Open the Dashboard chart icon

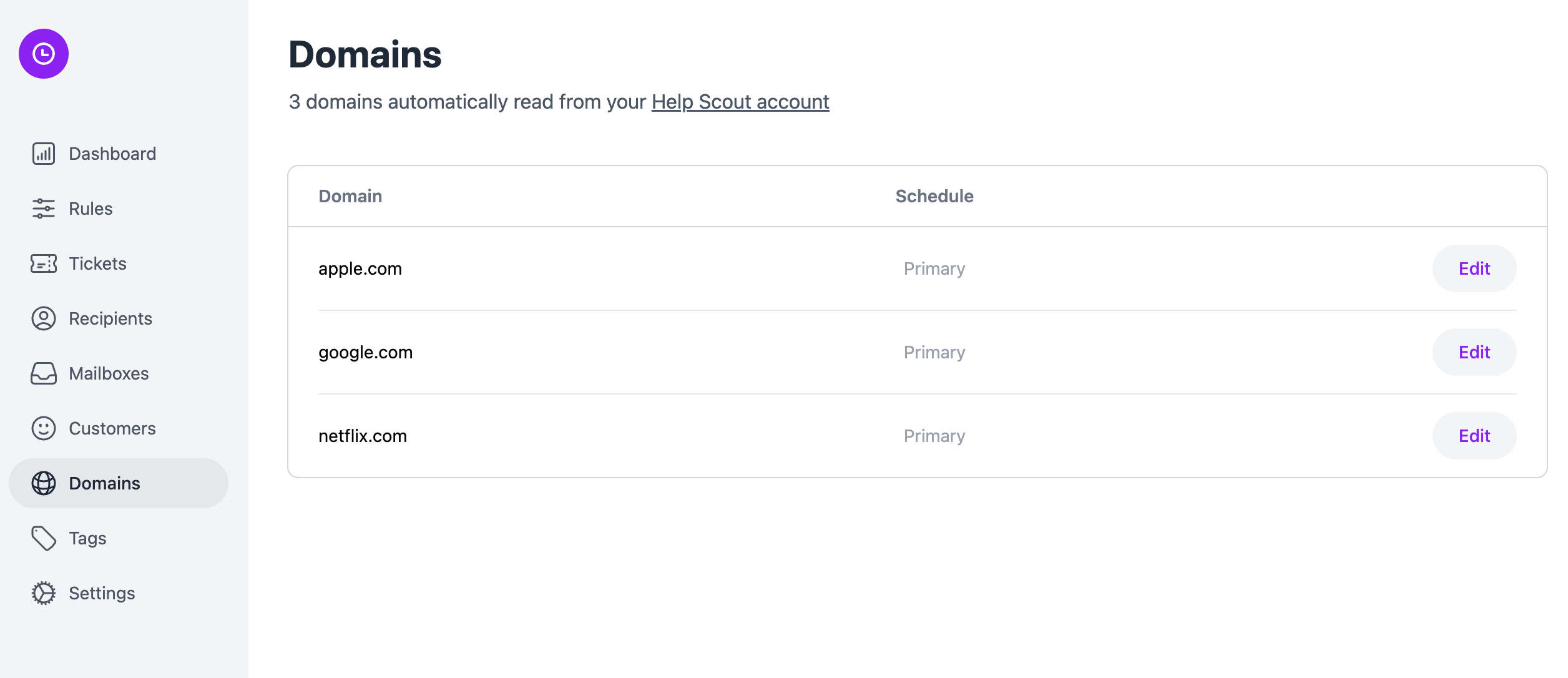tap(44, 154)
